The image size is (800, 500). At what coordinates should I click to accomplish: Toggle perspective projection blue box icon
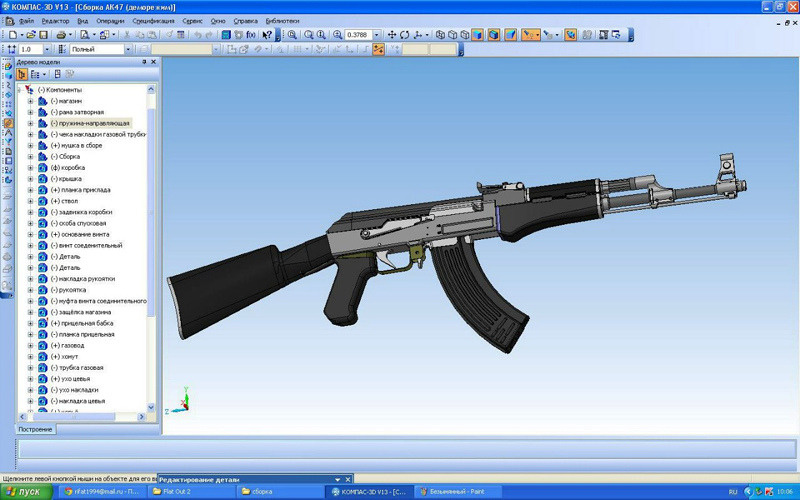511,35
